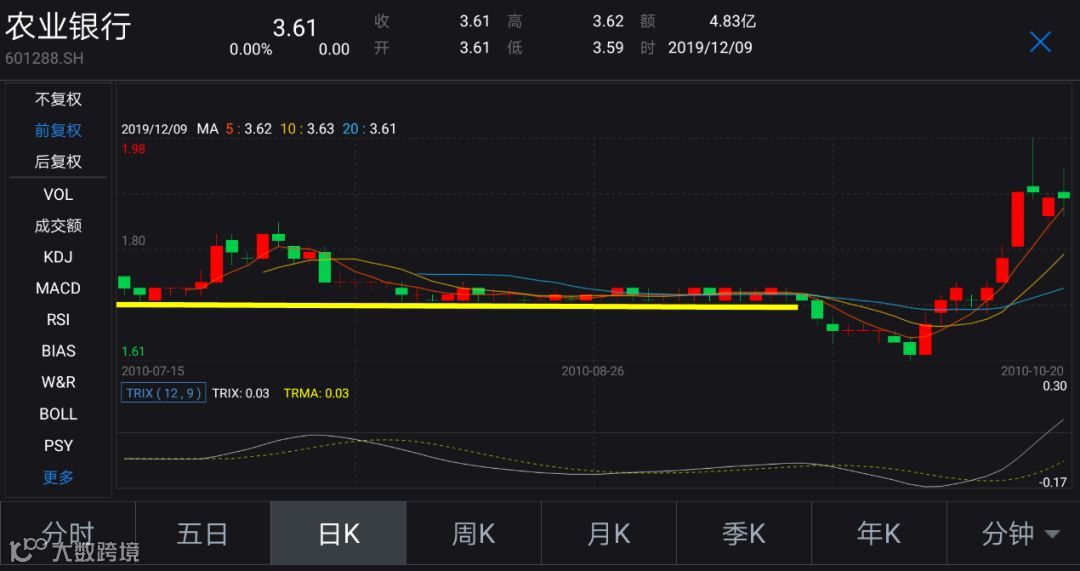Click stock code 601288.SH
Viewport: 1080px width, 571px height.
(44, 59)
